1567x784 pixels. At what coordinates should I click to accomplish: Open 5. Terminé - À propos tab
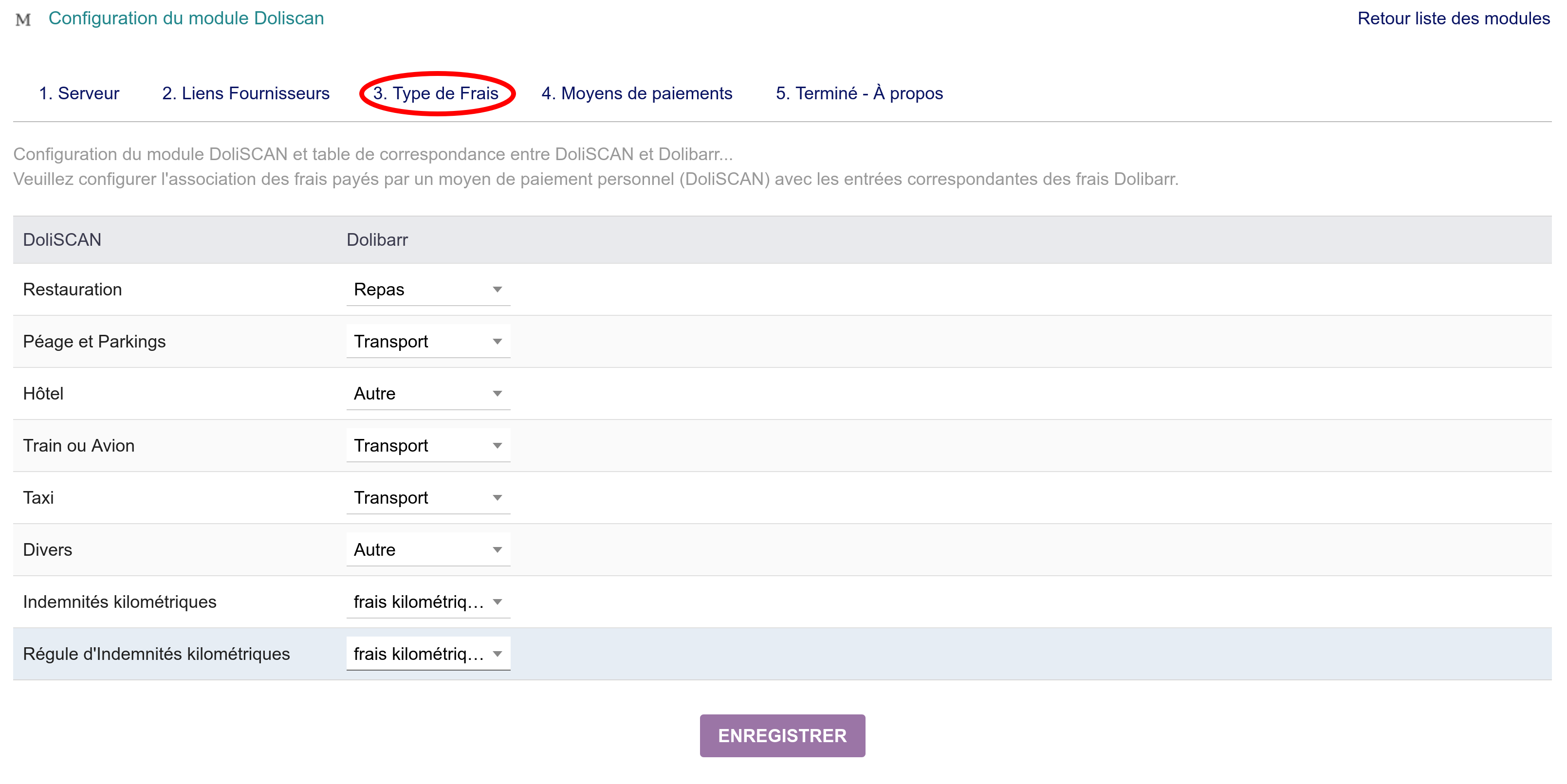coord(859,93)
